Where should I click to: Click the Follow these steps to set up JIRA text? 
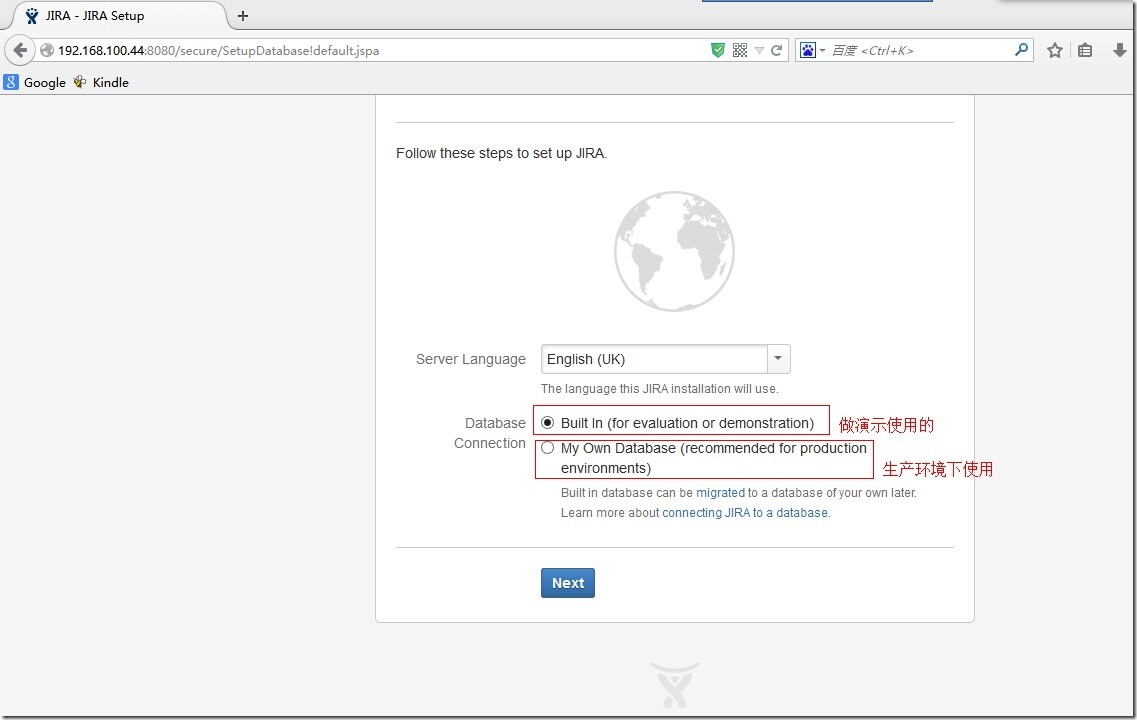point(502,154)
